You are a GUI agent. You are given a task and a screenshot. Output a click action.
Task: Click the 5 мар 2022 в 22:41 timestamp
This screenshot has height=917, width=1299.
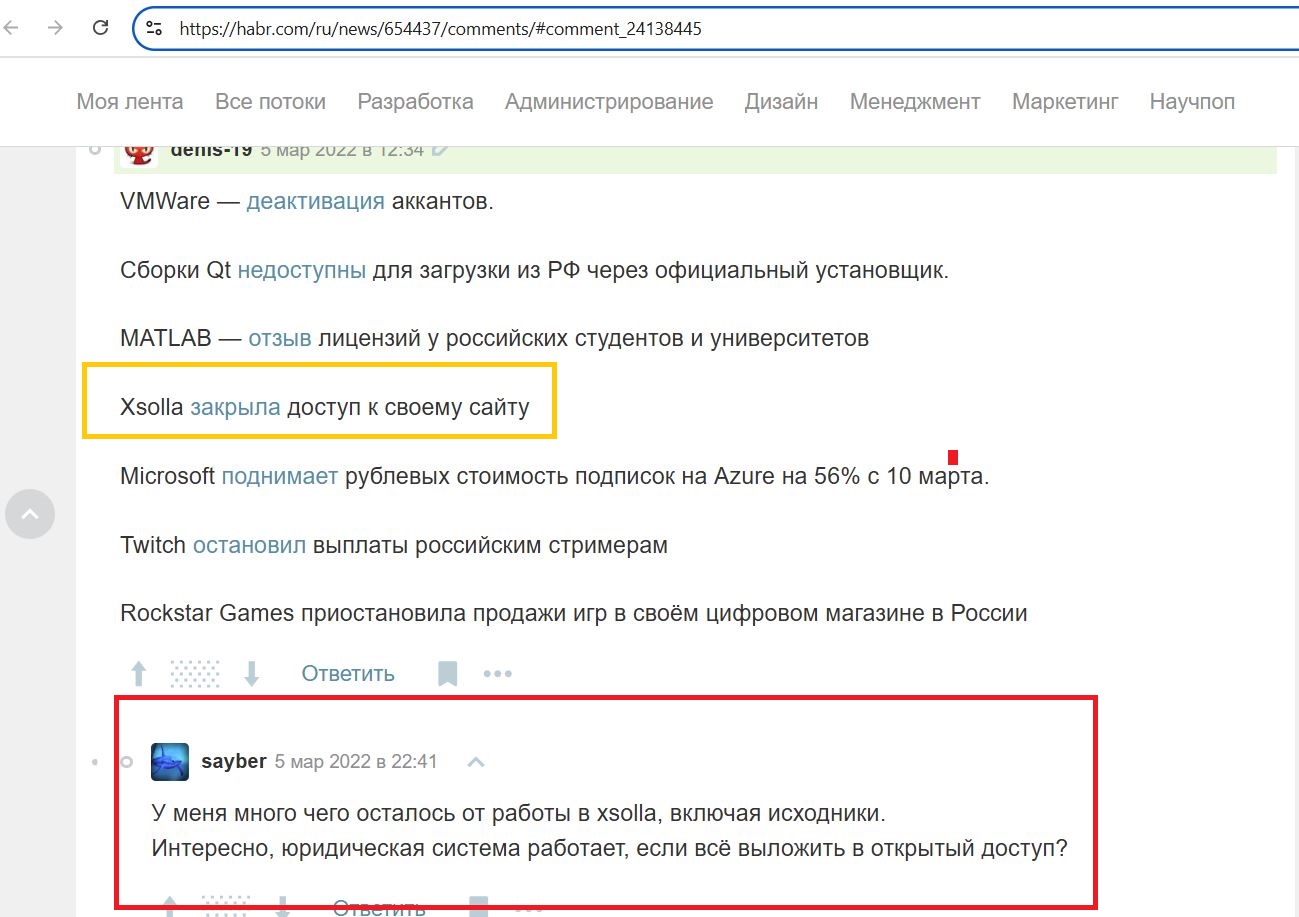pyautogui.click(x=356, y=761)
